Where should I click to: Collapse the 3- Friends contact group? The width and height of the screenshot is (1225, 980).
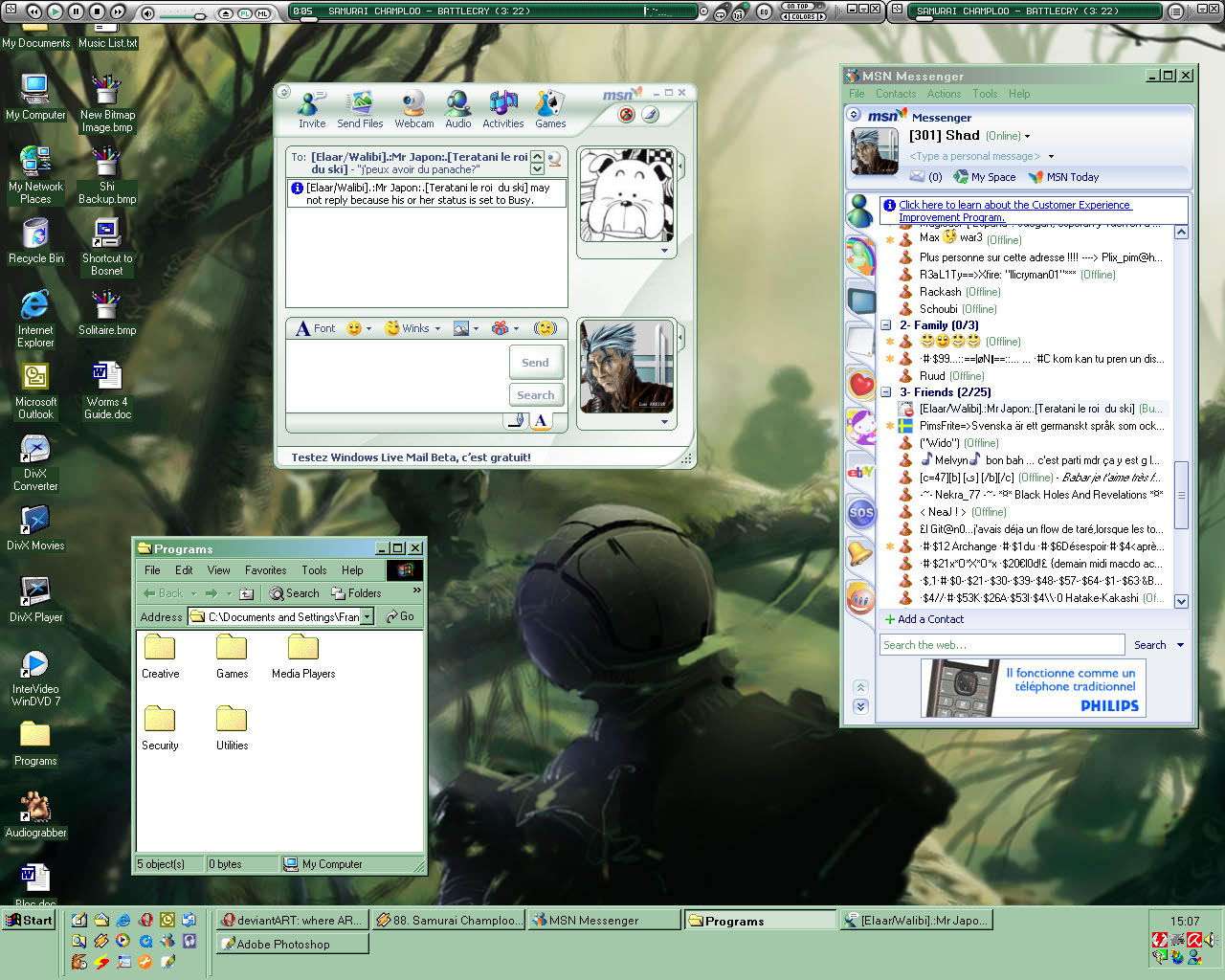point(886,392)
